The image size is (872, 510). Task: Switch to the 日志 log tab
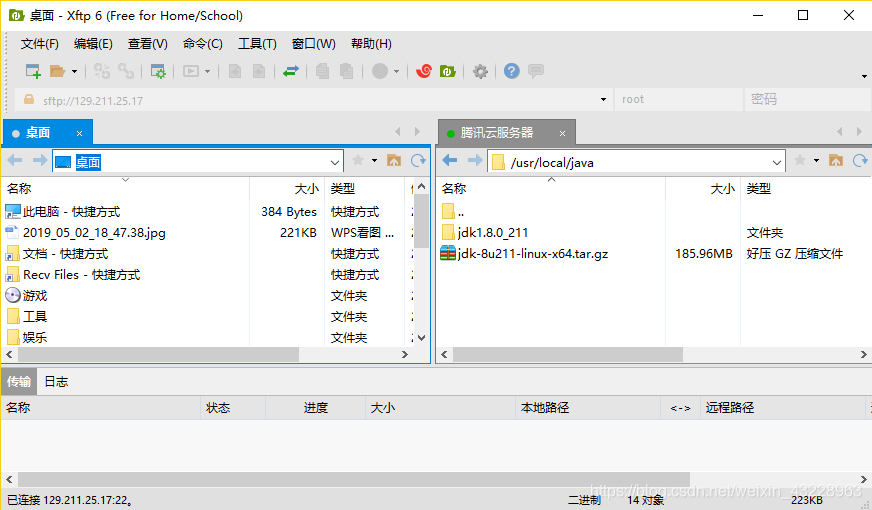(x=56, y=382)
